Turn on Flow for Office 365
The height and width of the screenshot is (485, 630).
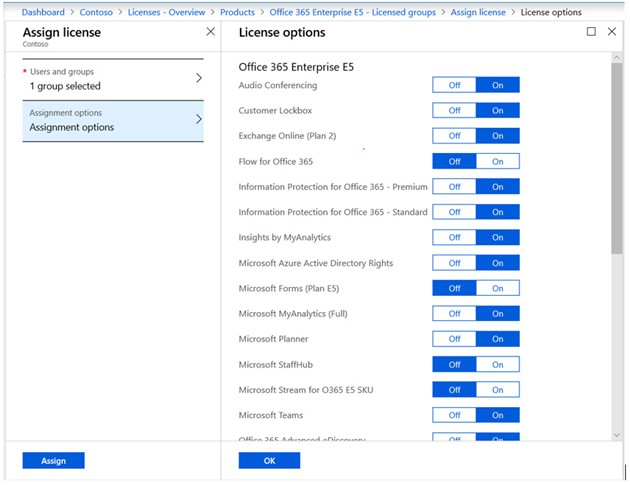[x=498, y=162]
